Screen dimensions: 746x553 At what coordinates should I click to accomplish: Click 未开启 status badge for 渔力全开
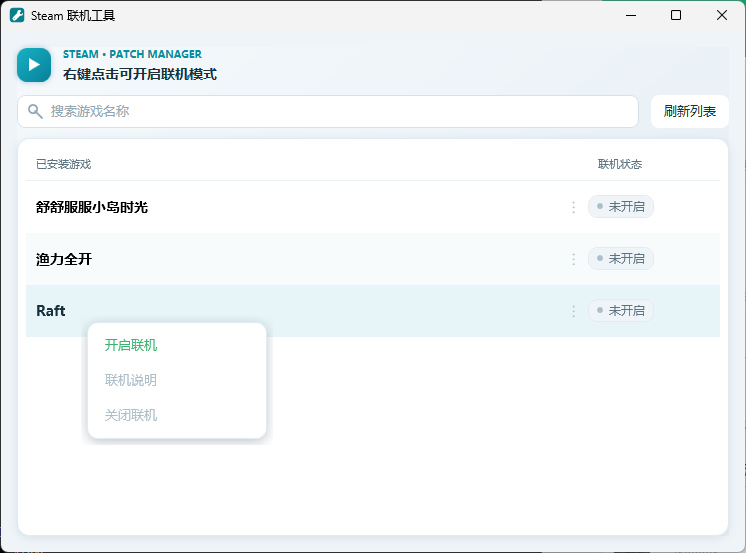tap(620, 258)
